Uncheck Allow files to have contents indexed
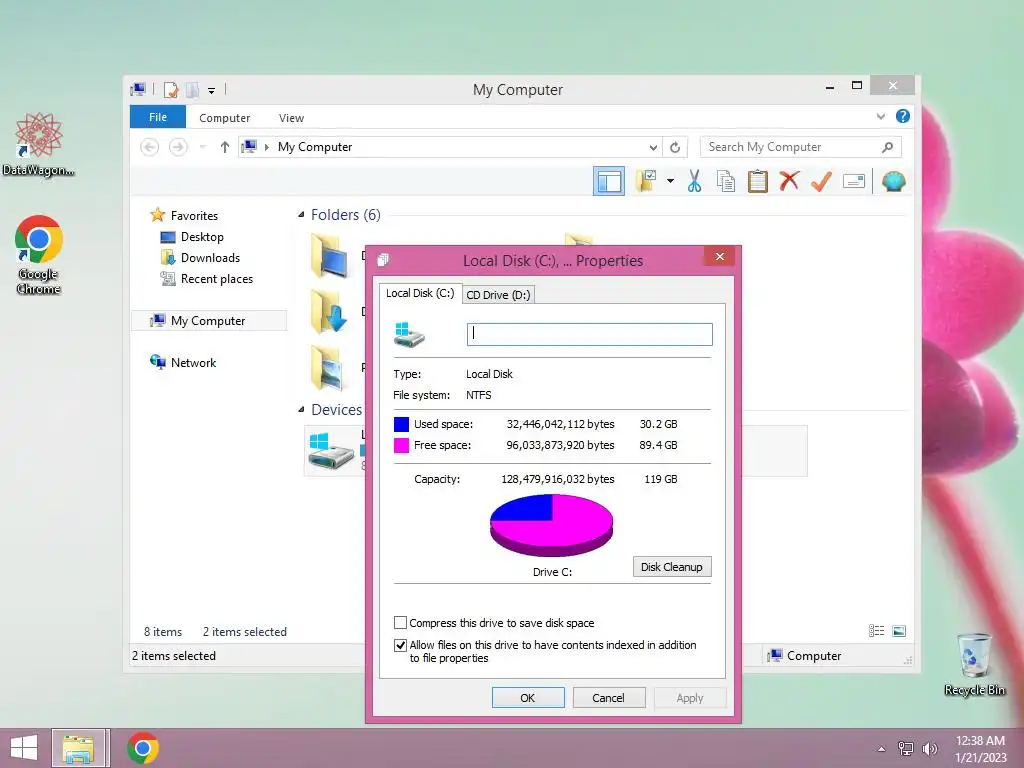Image resolution: width=1024 pixels, height=768 pixels. (400, 645)
